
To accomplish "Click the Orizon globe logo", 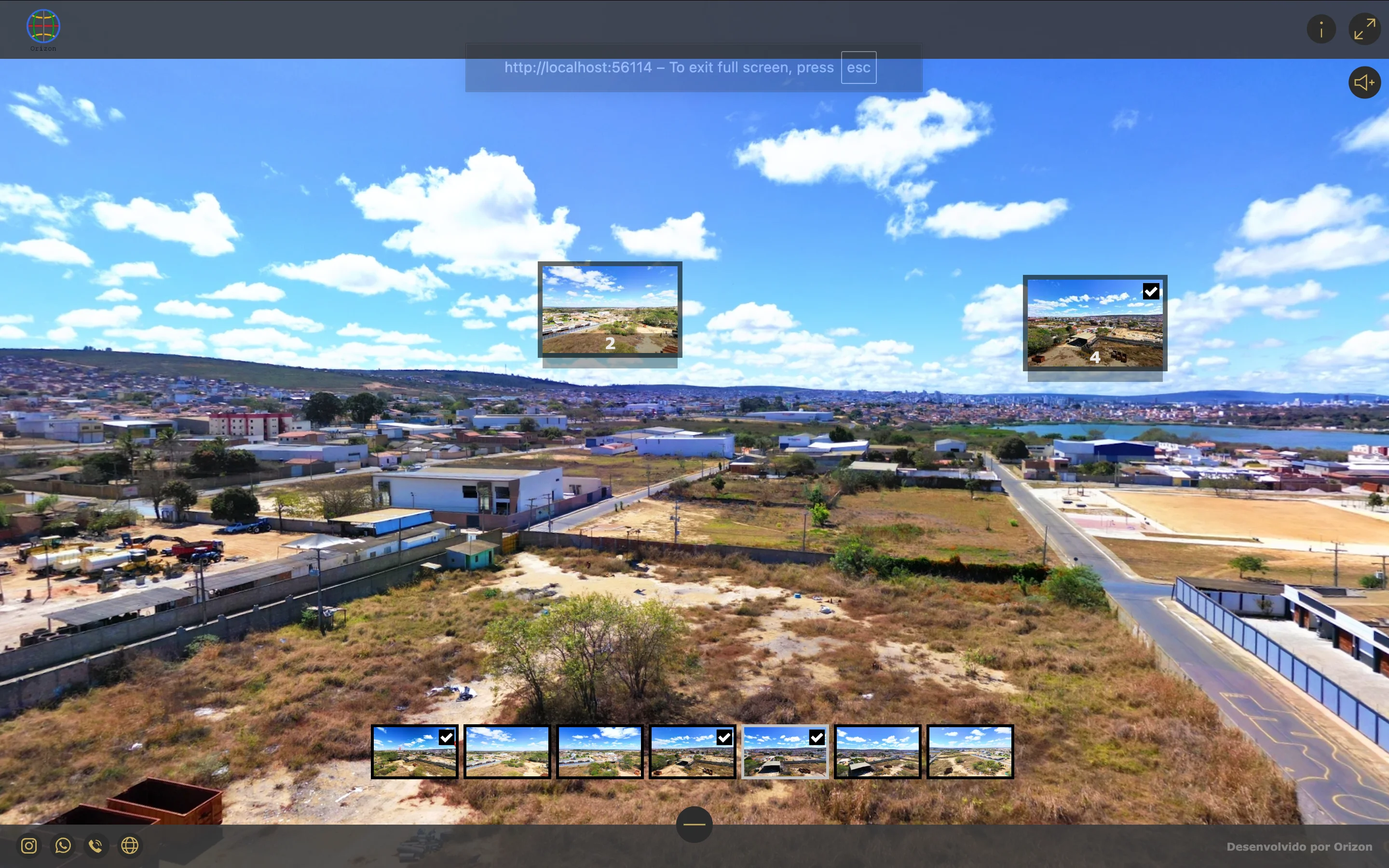I will pos(43,27).
